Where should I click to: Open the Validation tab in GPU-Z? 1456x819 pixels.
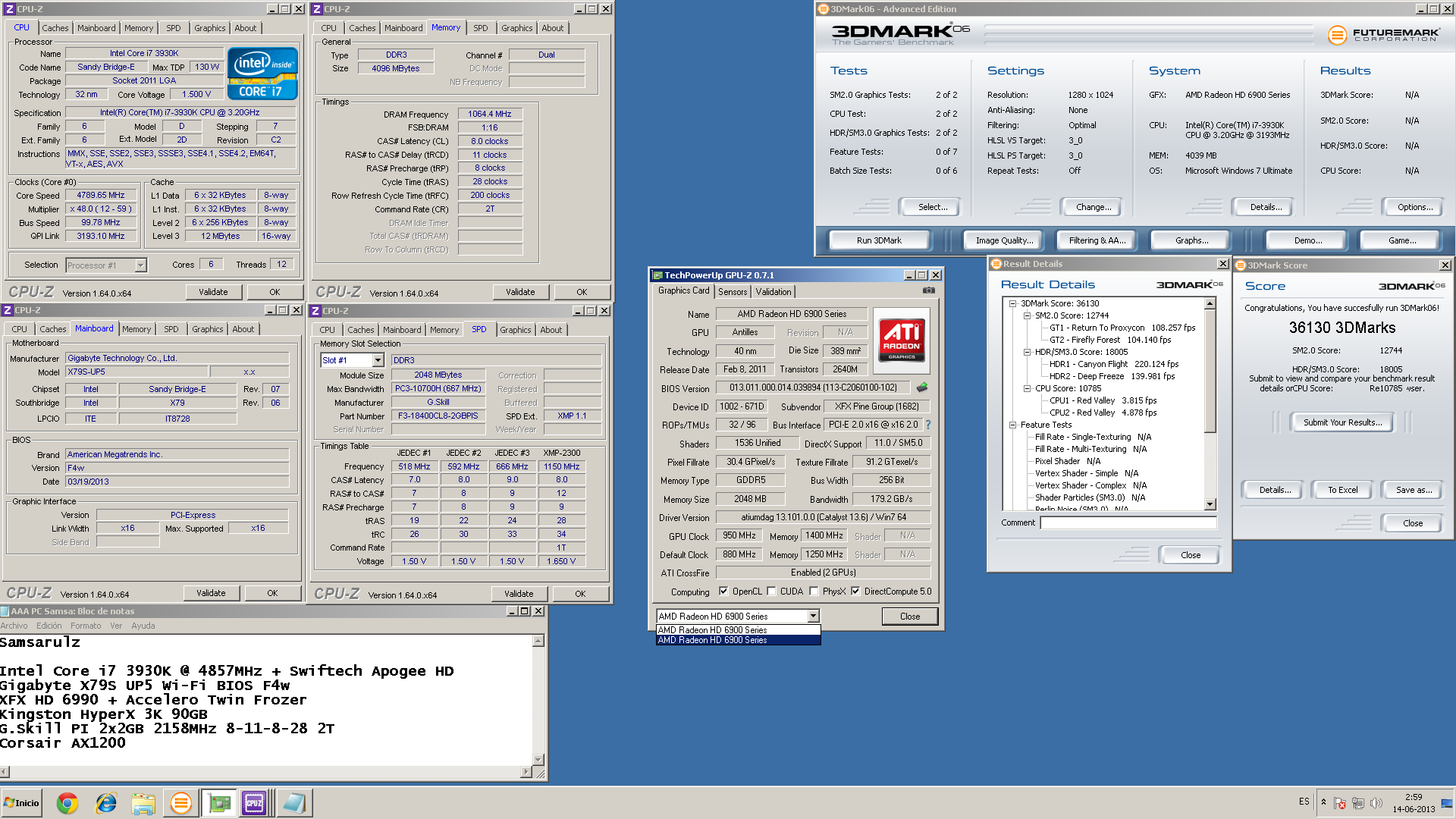pos(773,292)
